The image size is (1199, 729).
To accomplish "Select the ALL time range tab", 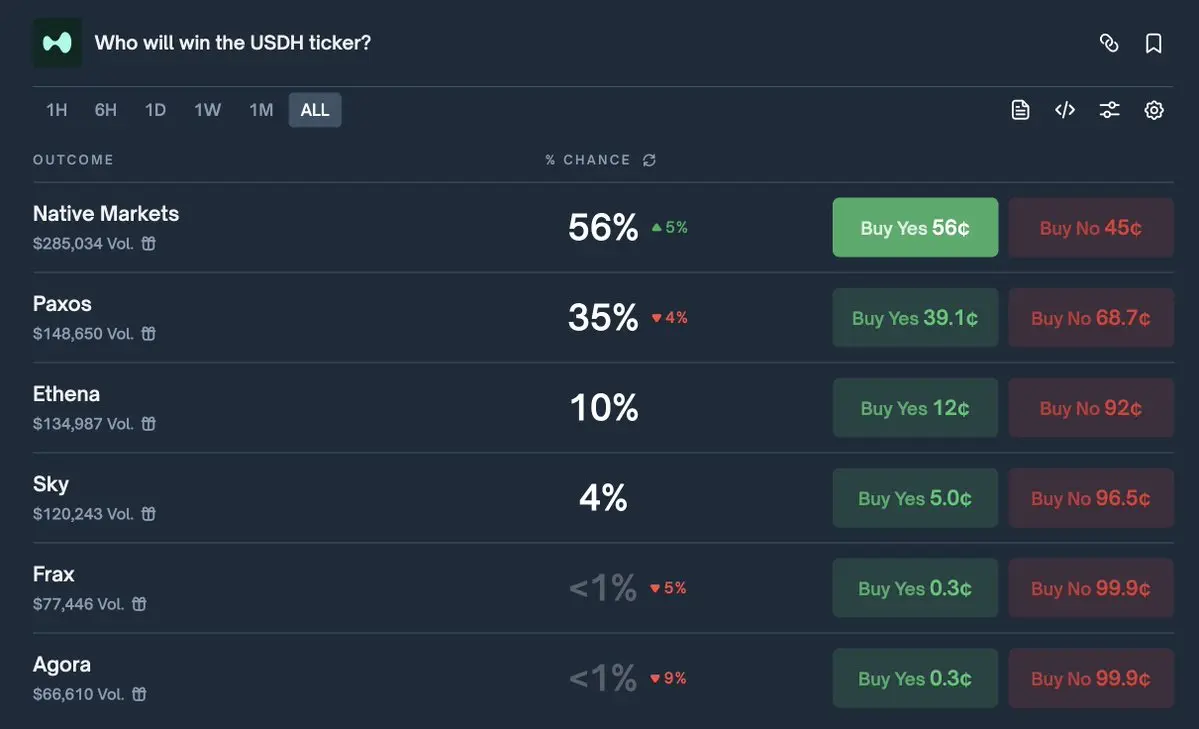I will 315,110.
